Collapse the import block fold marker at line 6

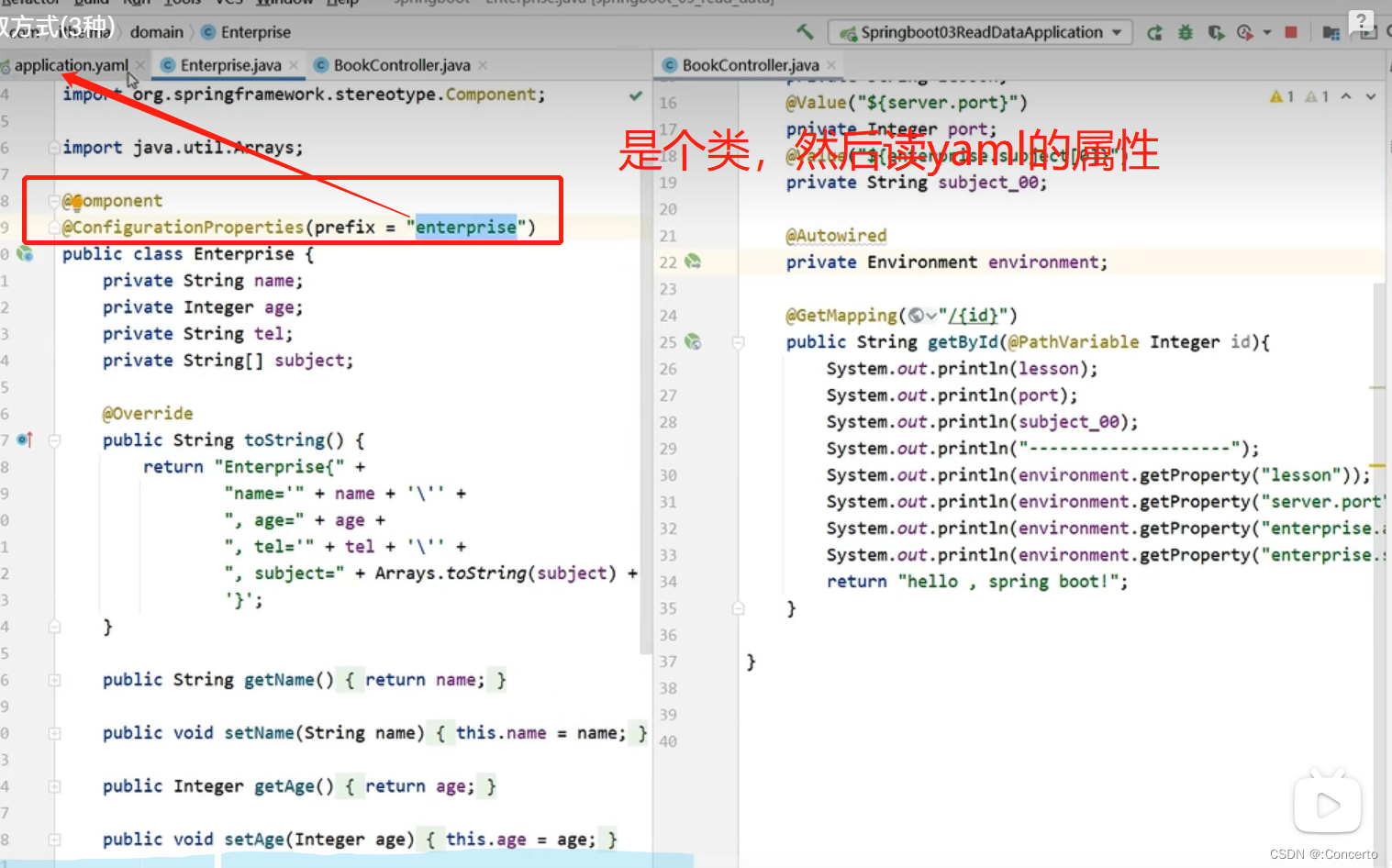pyautogui.click(x=54, y=148)
